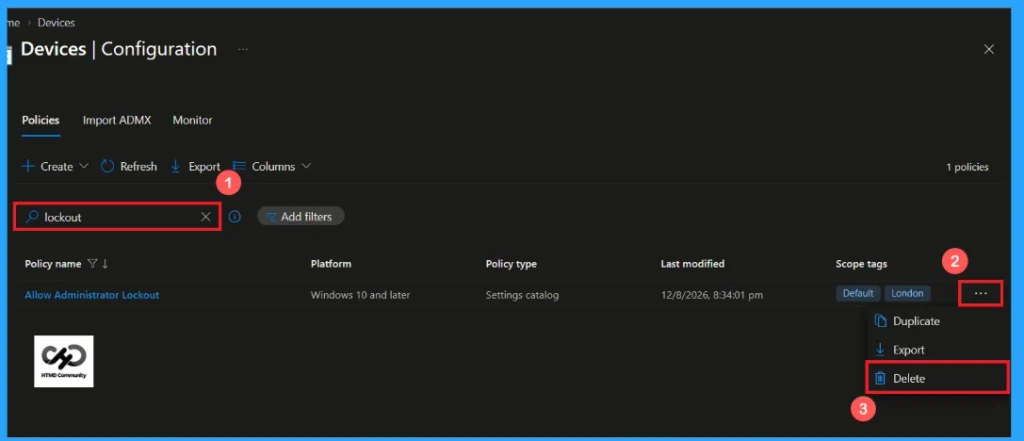The image size is (1024, 441).
Task: Clear the lockout search with the X
Action: (206, 217)
